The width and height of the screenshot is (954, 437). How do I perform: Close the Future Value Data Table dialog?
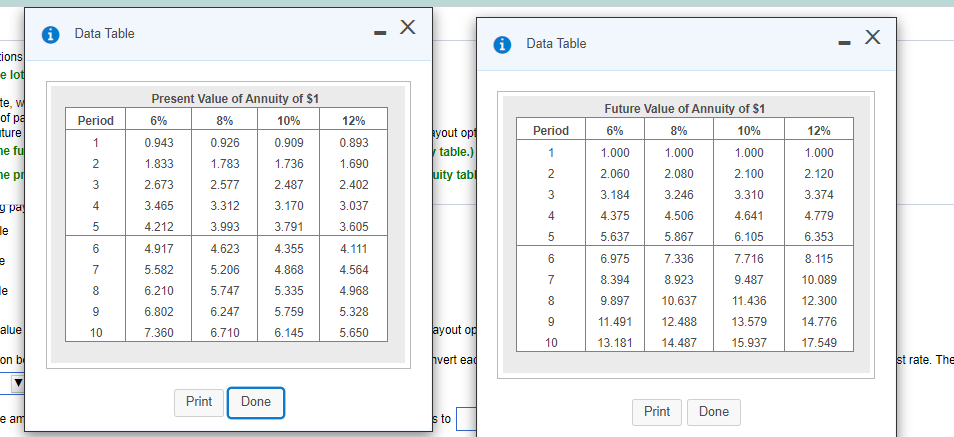click(x=872, y=37)
